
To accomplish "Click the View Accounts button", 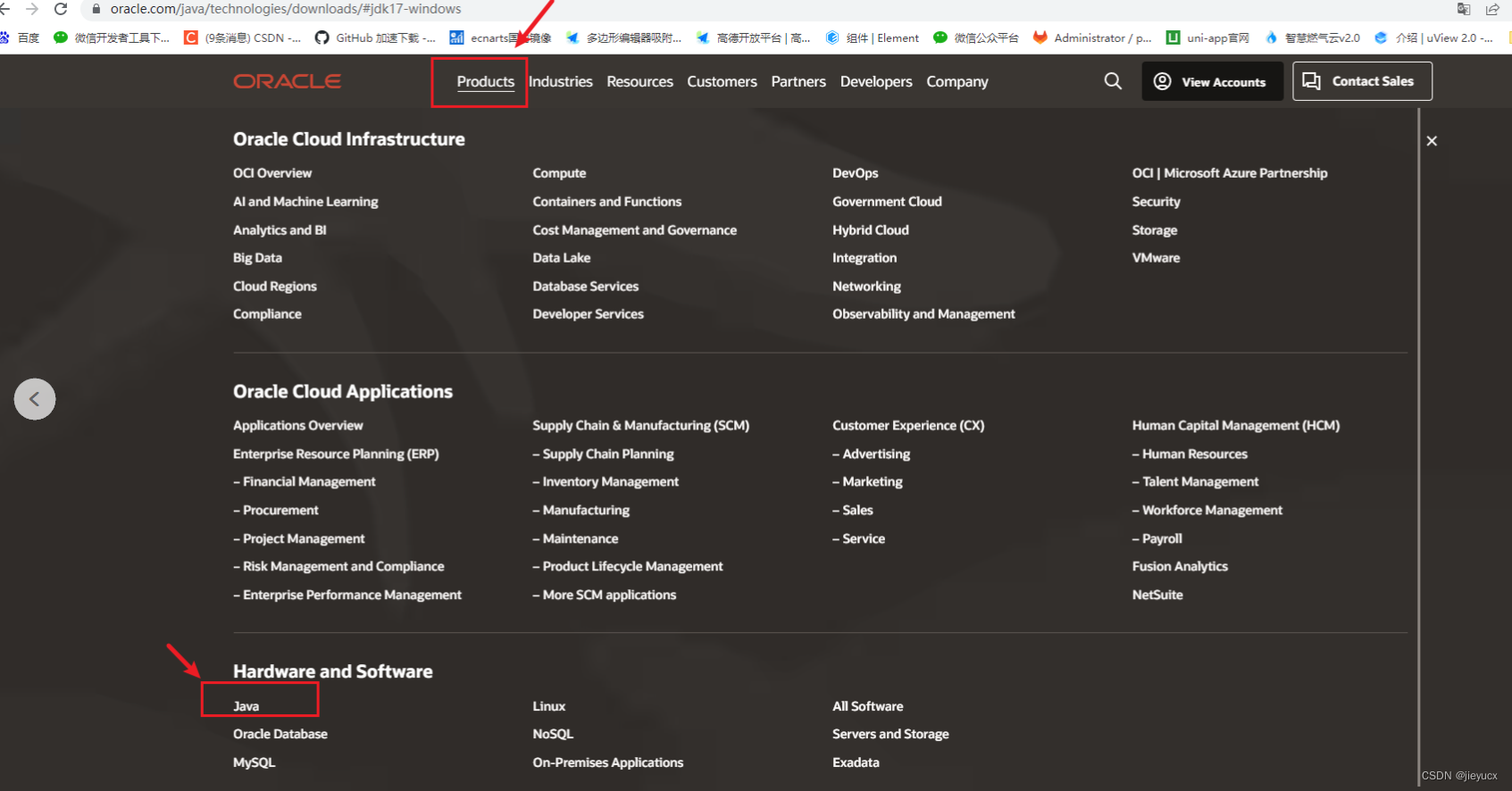I will click(x=1212, y=81).
